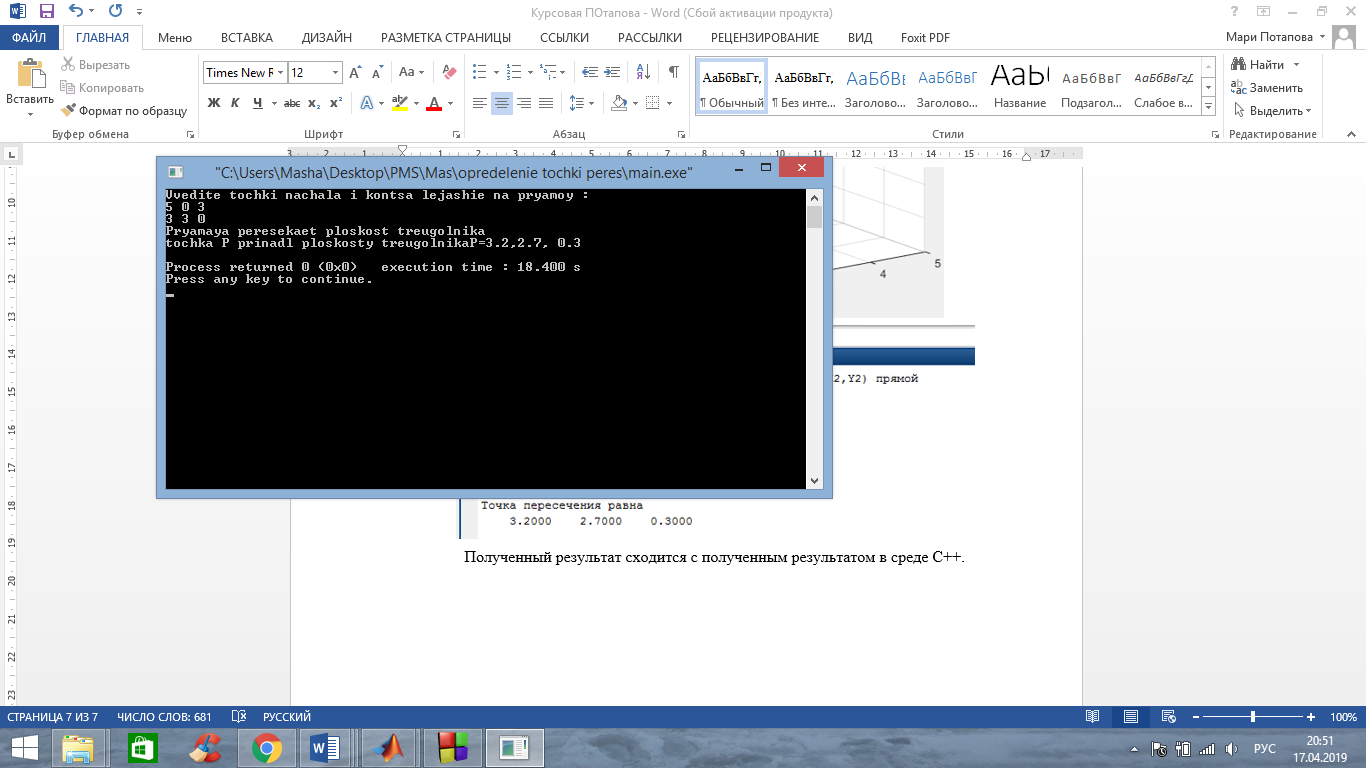Click the word count in status bar
The width and height of the screenshot is (1366, 768).
(x=164, y=717)
